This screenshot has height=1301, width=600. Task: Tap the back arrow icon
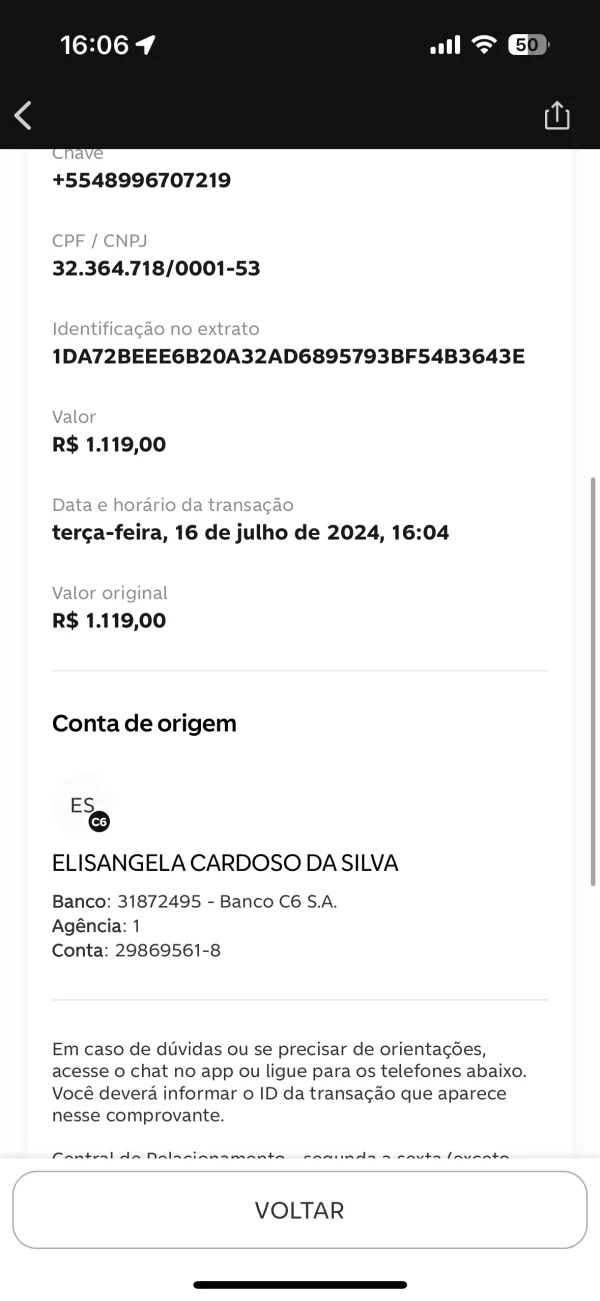point(24,116)
